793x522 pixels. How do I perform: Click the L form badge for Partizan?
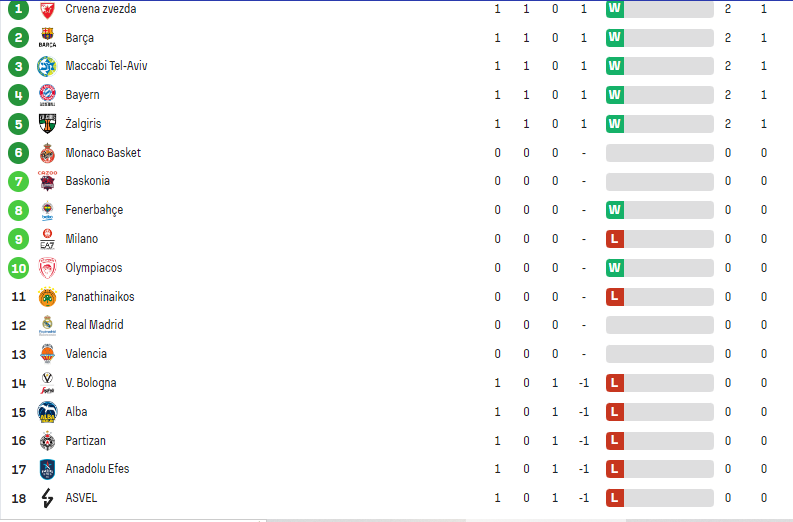(x=614, y=441)
